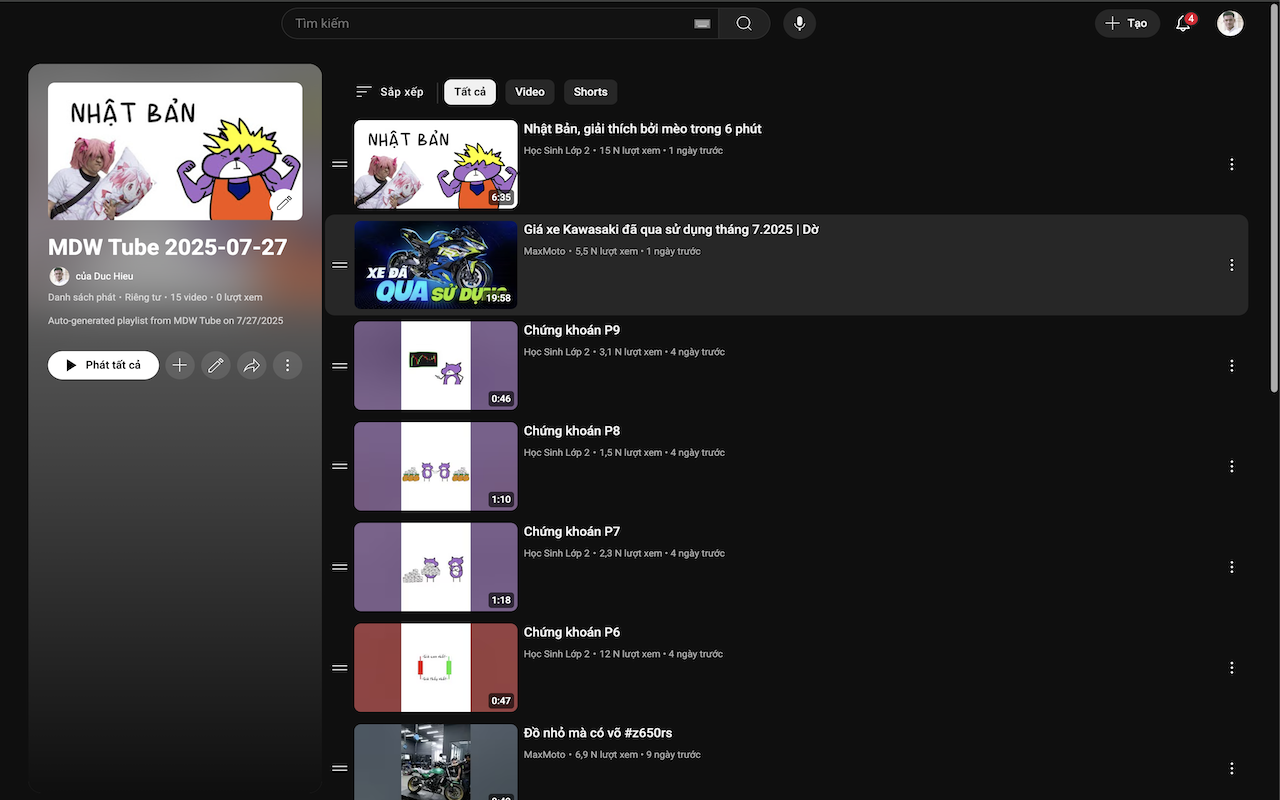Click Học Sinh Lớp 2 under Chứng khoán P6
This screenshot has width=1280, height=800.
click(556, 654)
